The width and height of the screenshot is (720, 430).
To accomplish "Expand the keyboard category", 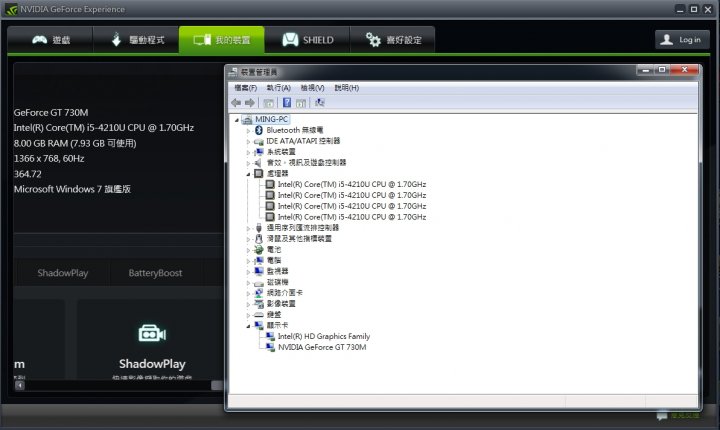I will click(x=248, y=315).
